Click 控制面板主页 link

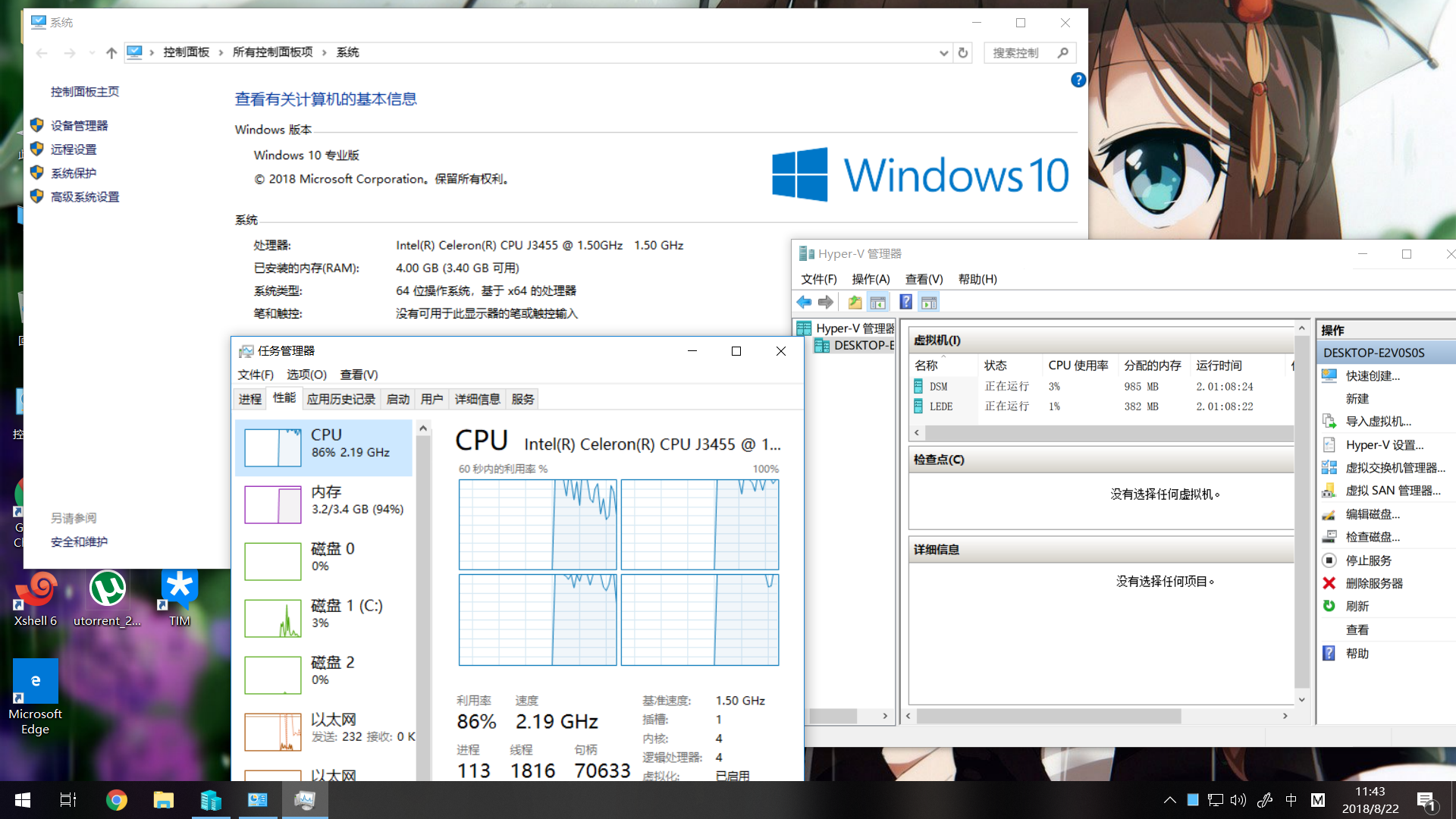coord(85,92)
